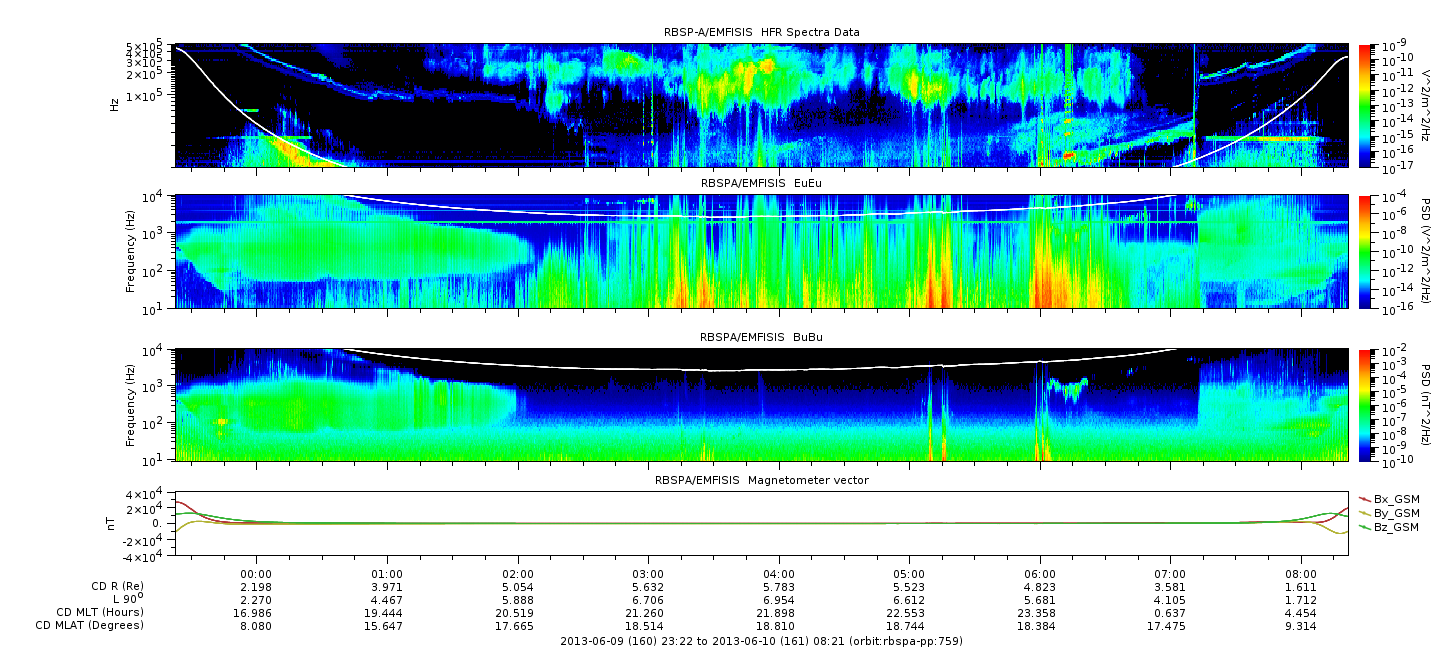Click the EuEu panel PSD color bar

pos(1365,251)
